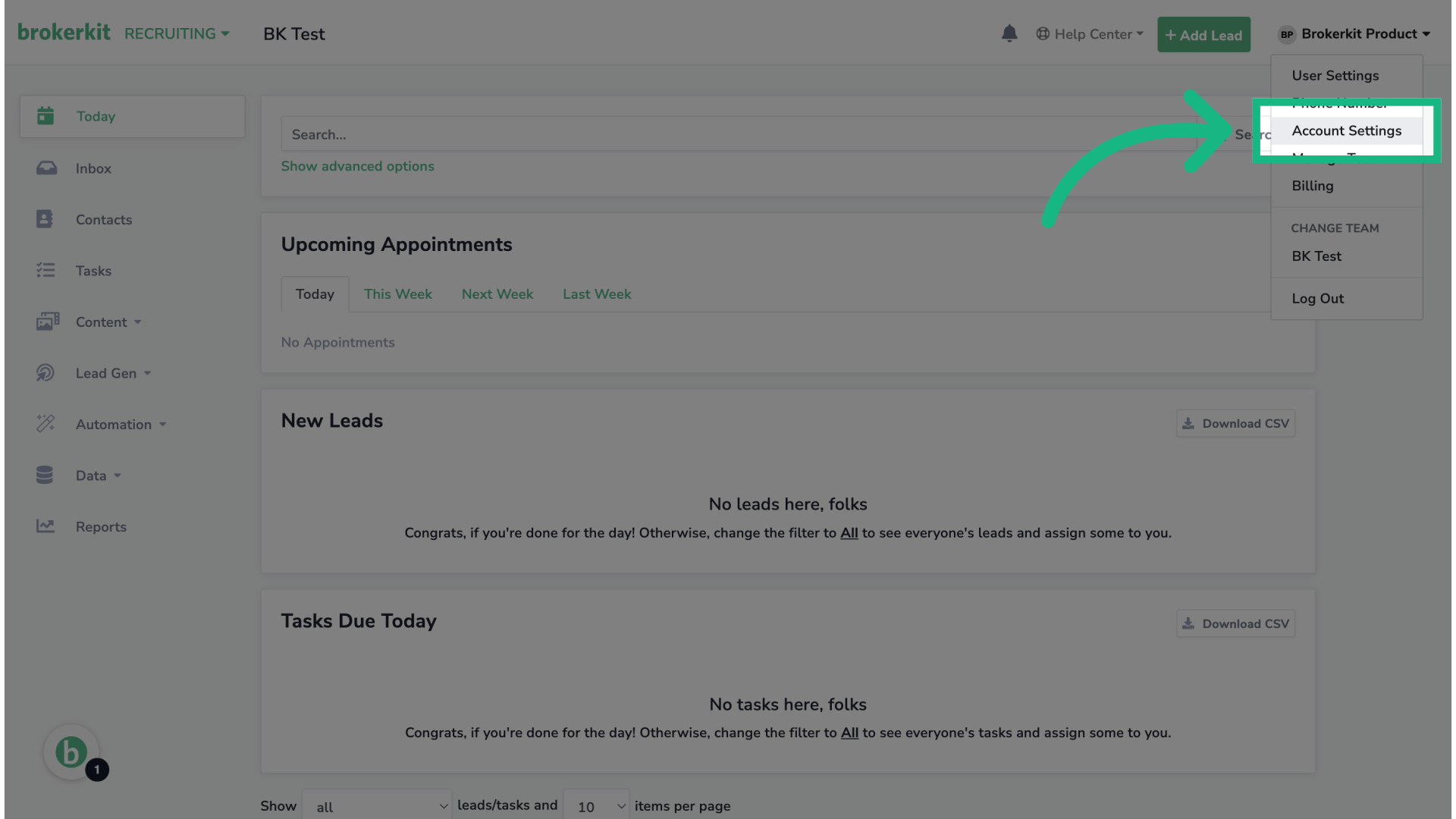Open the Show all filter dropdown

coord(376,806)
